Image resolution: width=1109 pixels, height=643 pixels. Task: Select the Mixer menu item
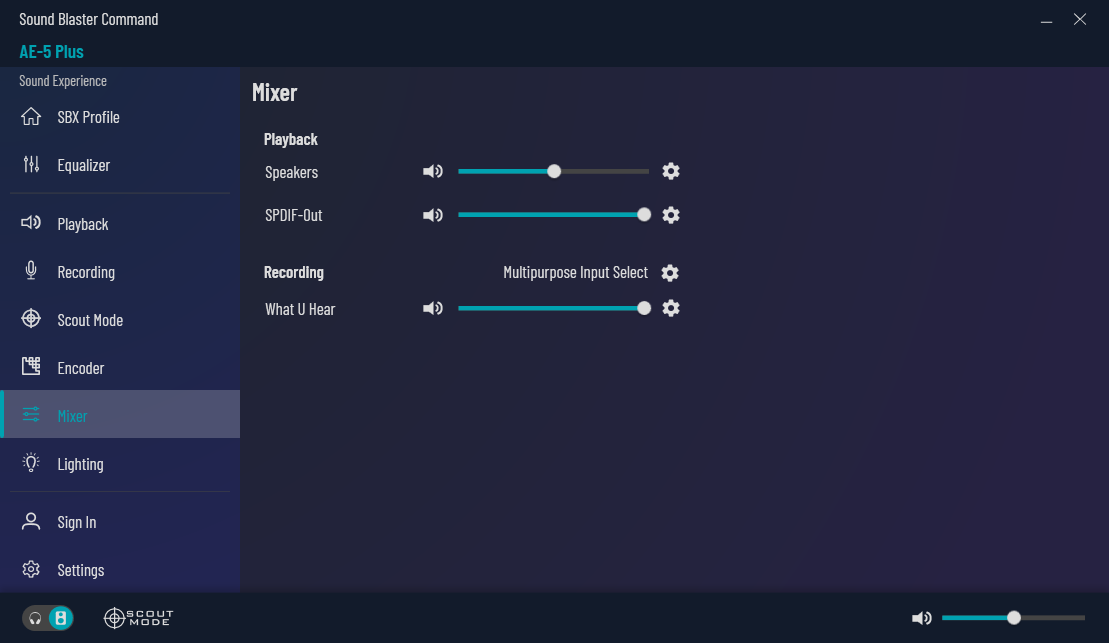pos(120,415)
